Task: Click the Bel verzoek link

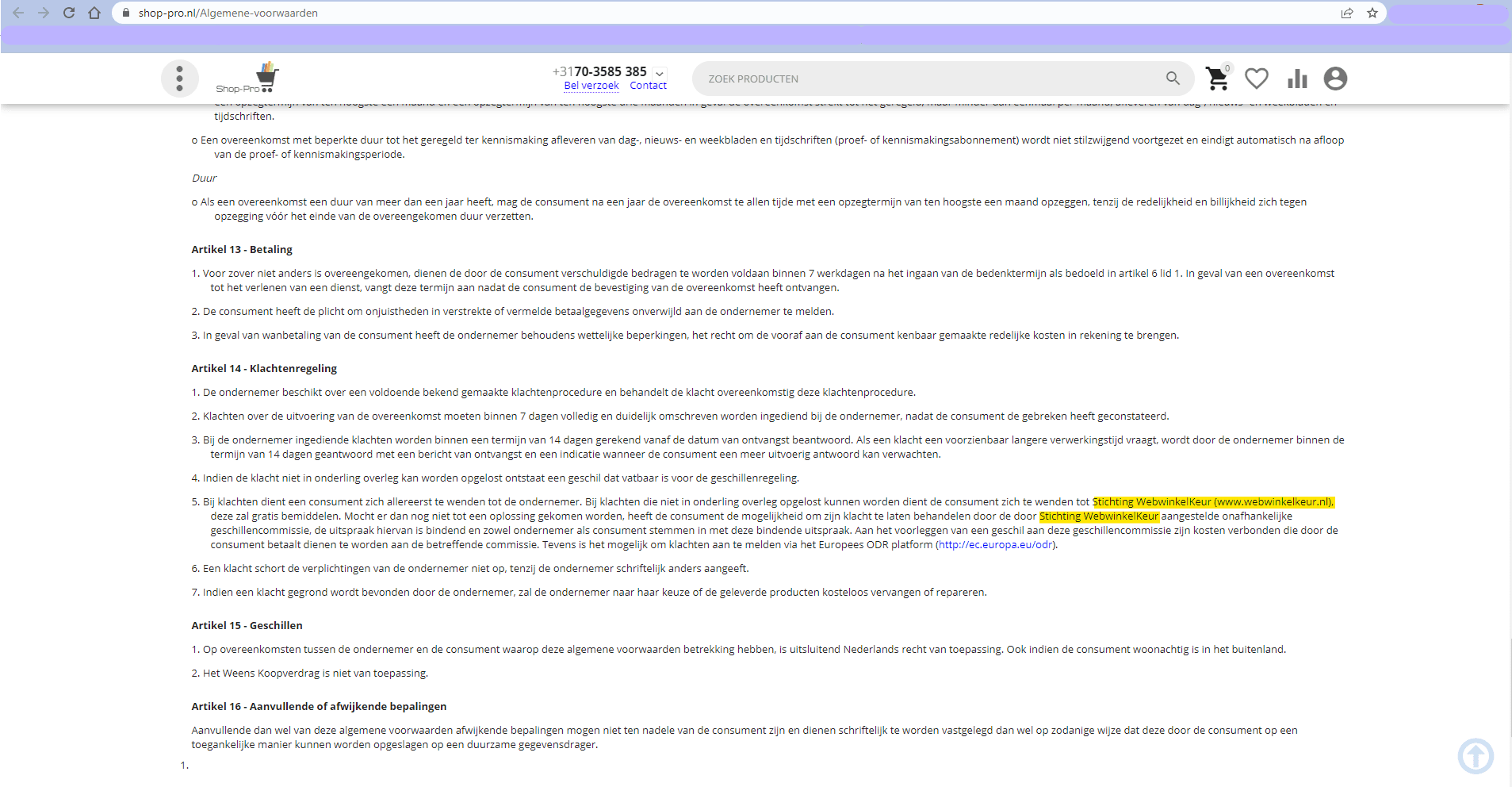Action: 591,86
